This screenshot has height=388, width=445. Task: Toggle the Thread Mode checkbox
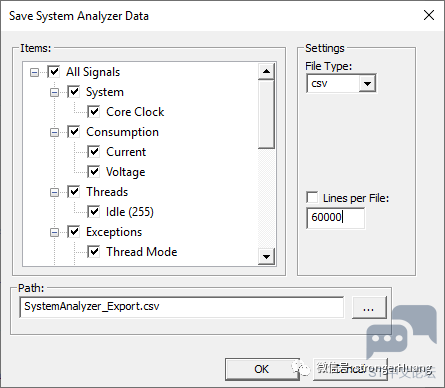(94, 252)
